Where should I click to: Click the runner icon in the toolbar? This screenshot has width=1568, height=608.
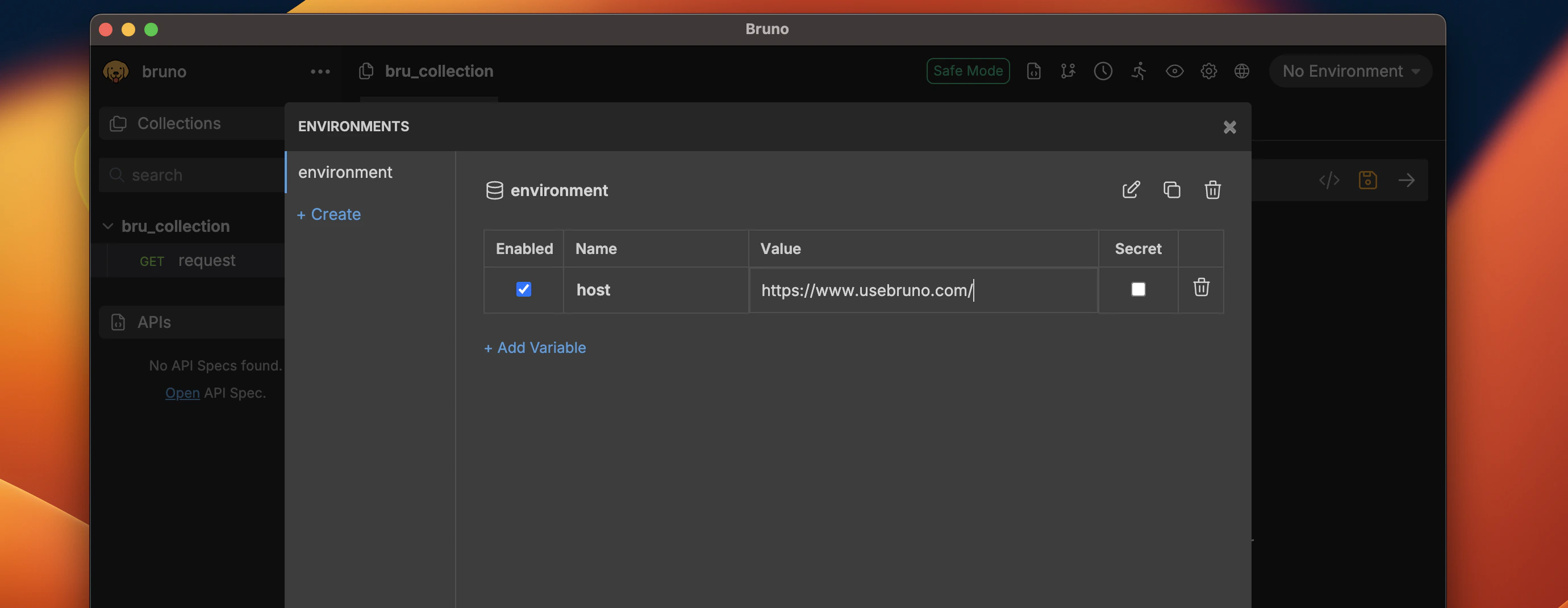1139,71
